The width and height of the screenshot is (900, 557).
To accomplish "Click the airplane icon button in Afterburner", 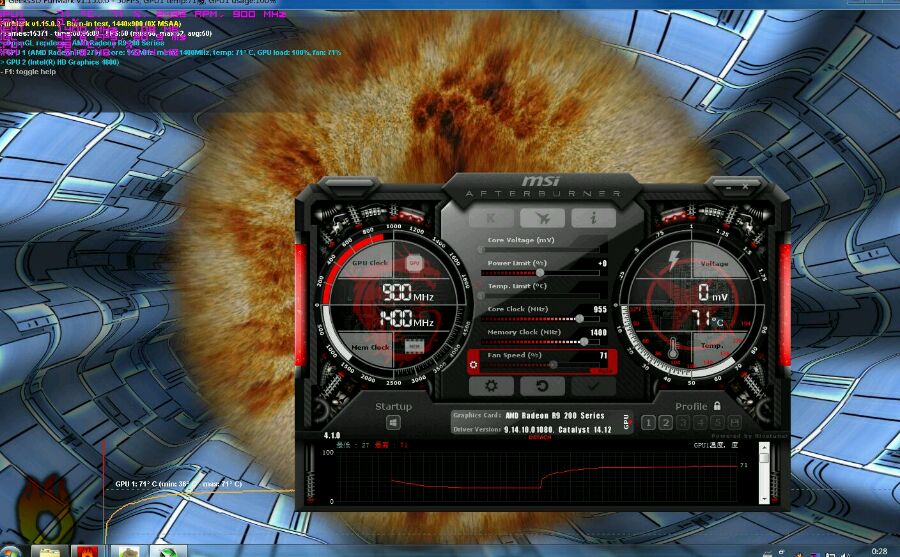I will tap(542, 218).
